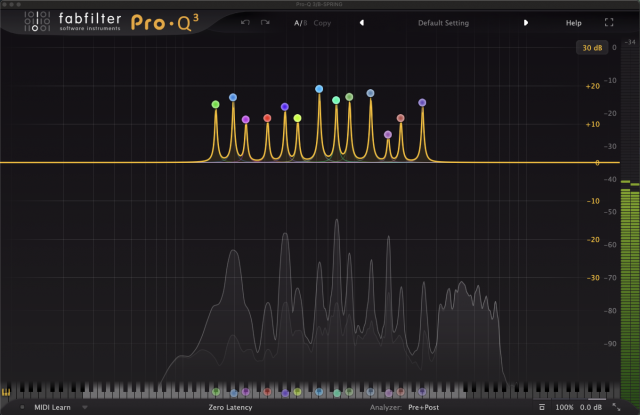Go to next preset with right arrow
Viewport: 640px width, 415px height.
tap(526, 22)
